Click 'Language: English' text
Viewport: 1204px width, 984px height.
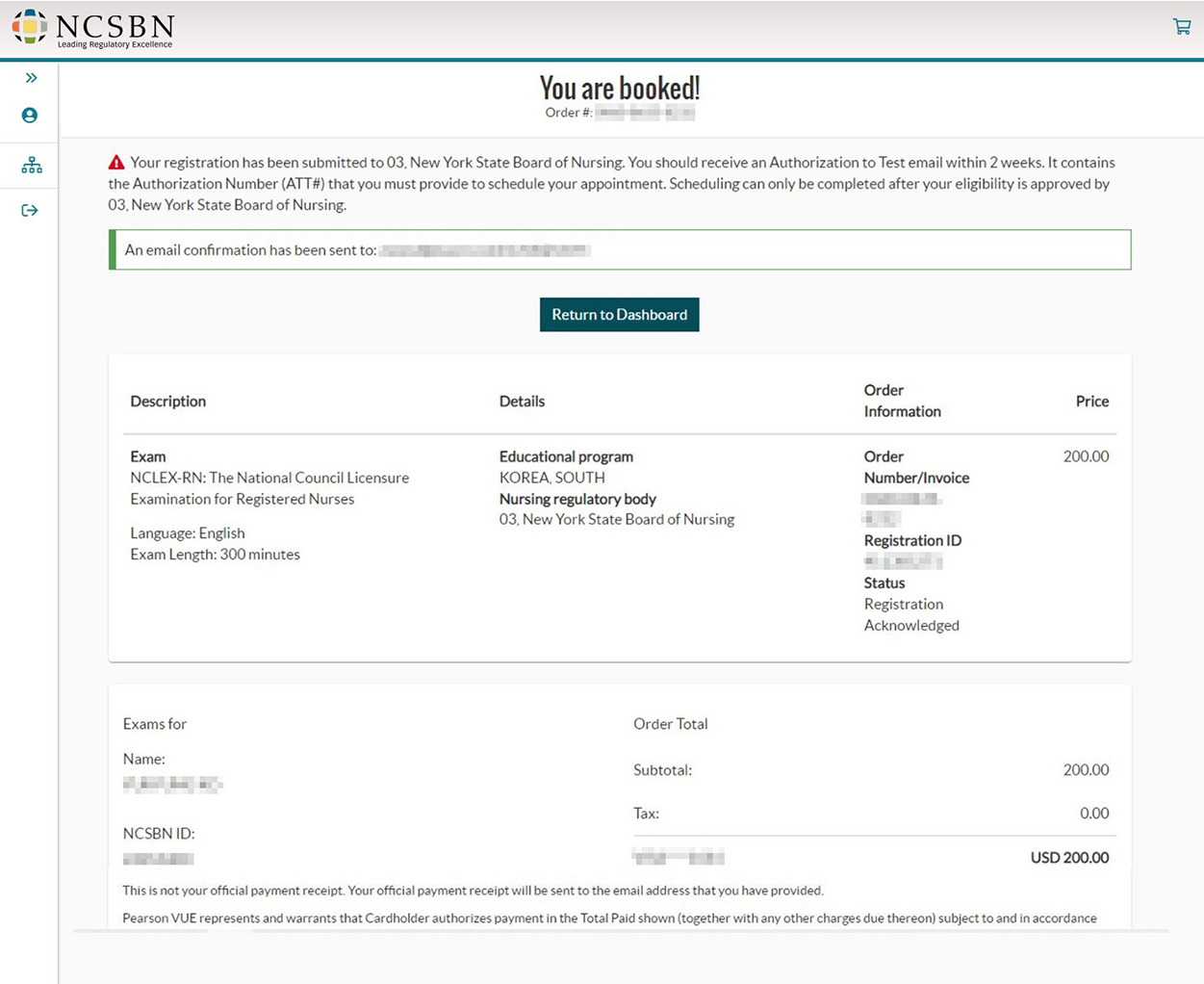pos(188,533)
